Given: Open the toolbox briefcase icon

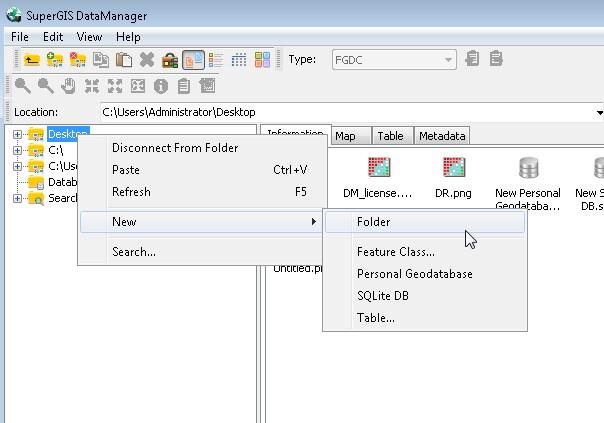Looking at the screenshot, I should 170,60.
